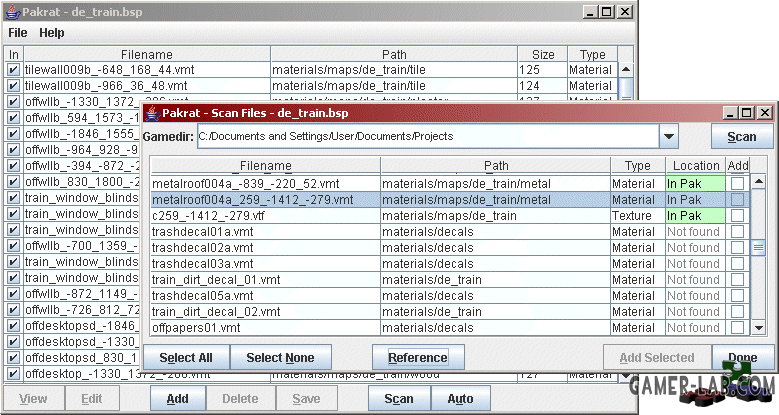The width and height of the screenshot is (779, 415).
Task: Click the Scan button in Scan Files dialog
Action: (742, 137)
